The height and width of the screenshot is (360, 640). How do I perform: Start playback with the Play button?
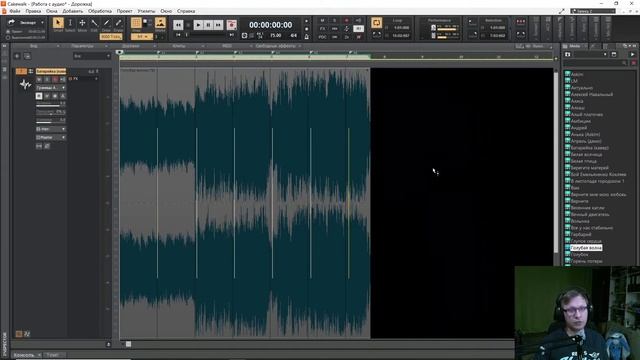[198, 25]
